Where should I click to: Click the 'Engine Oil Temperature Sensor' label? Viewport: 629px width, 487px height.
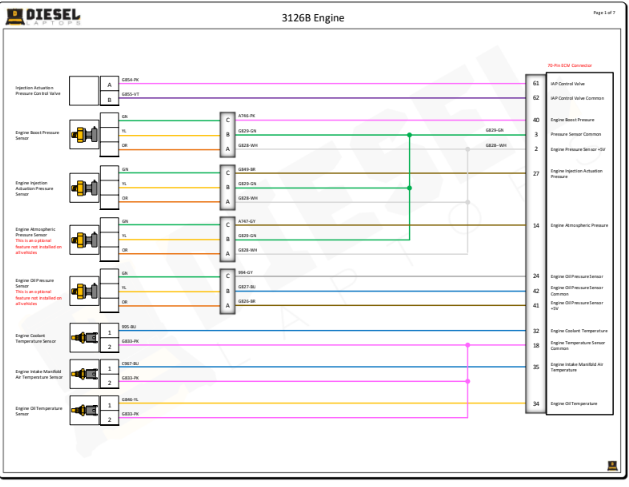39,411
